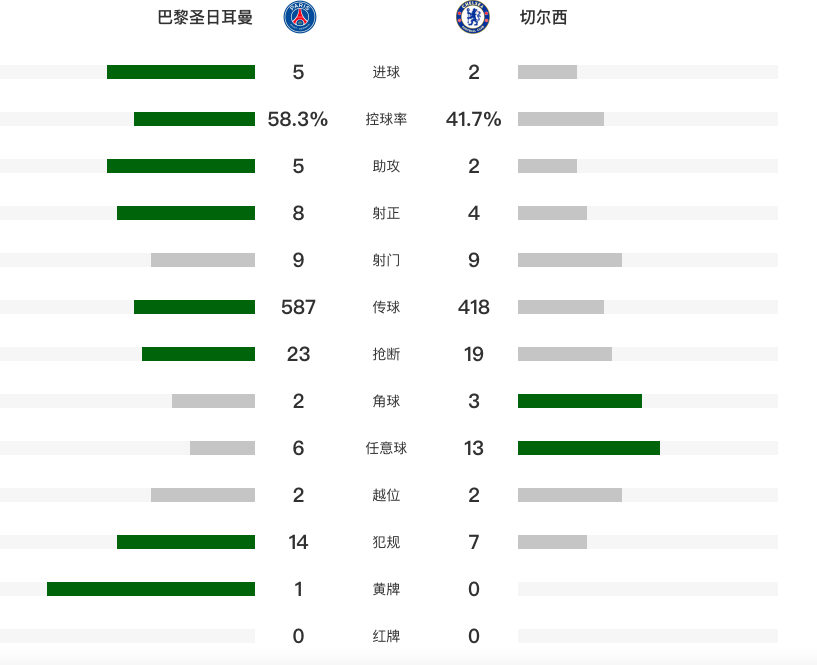Image resolution: width=817 pixels, height=665 pixels.
Task: Click PSG's green 进球 bar
Action: tap(181, 72)
